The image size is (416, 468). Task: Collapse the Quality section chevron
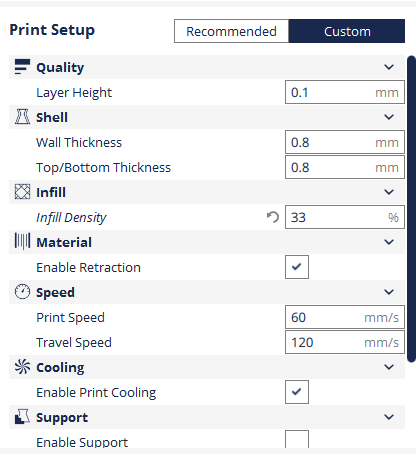click(x=389, y=67)
